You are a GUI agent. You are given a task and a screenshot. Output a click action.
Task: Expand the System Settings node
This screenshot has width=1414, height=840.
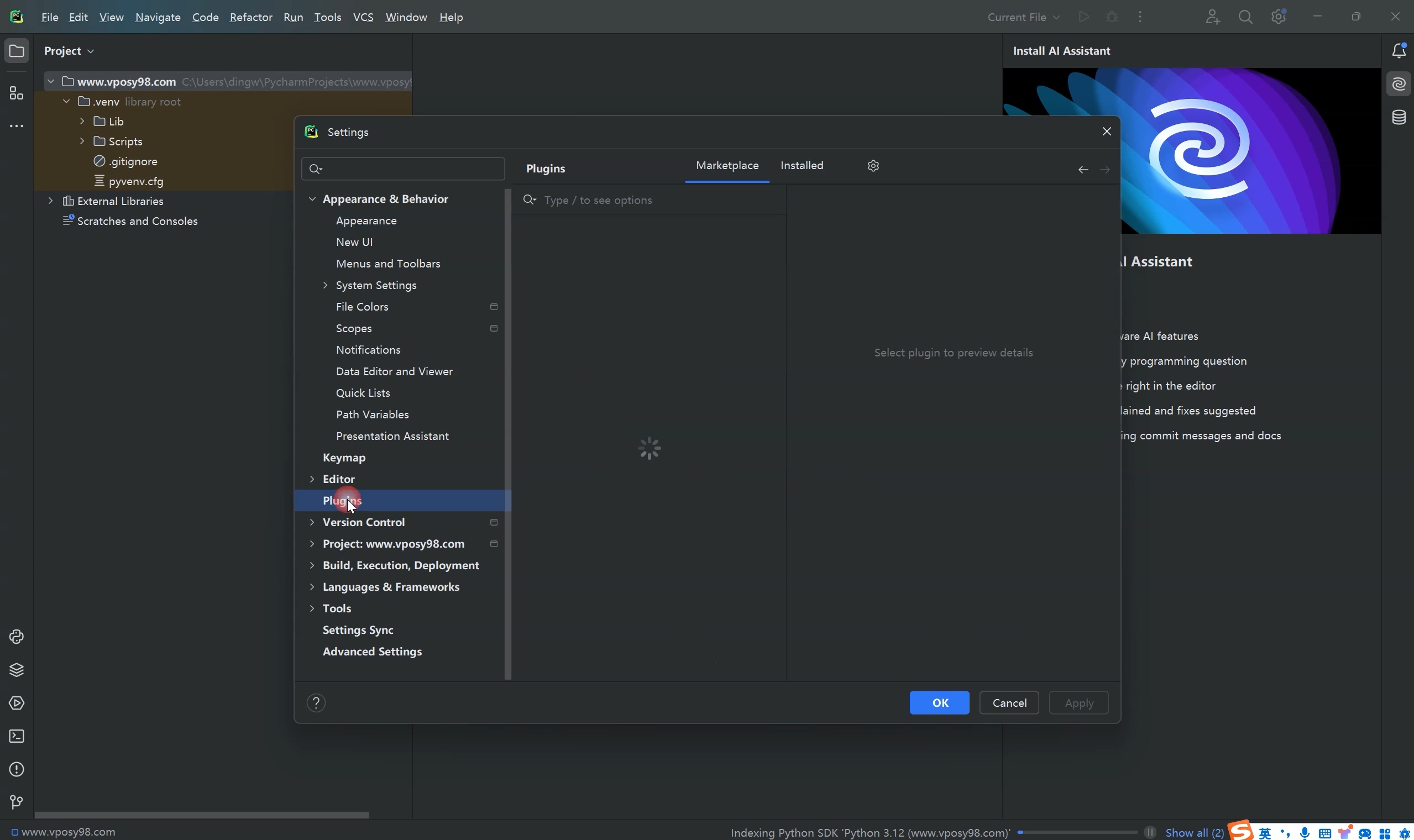coord(326,285)
